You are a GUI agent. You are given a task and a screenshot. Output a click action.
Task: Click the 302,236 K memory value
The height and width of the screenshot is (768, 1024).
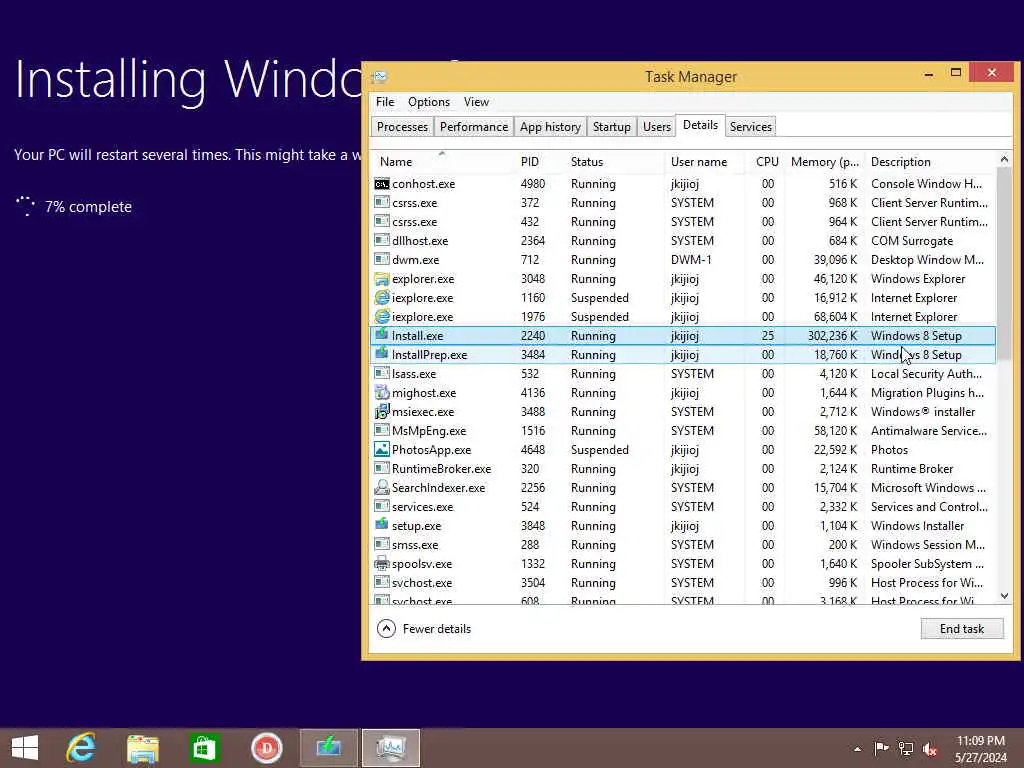[x=832, y=336]
